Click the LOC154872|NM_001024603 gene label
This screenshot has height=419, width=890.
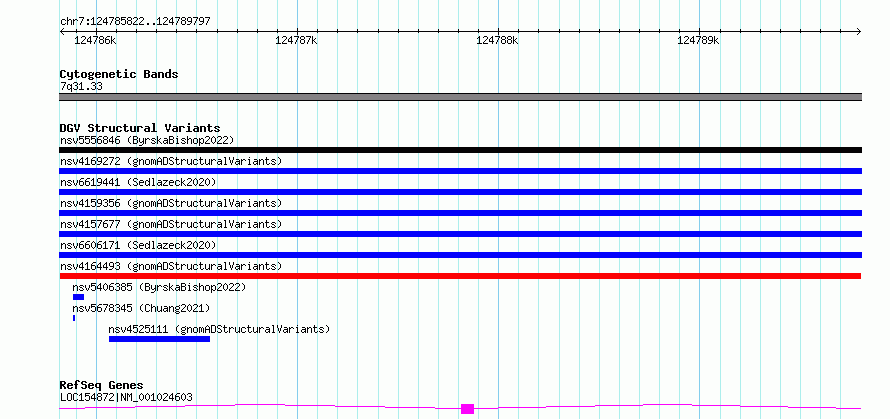coord(126,397)
